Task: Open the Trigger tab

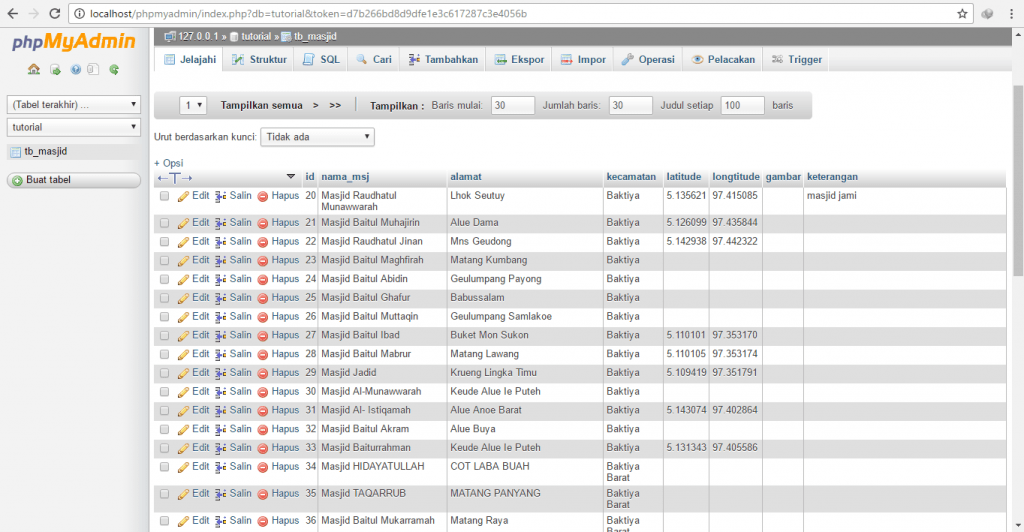Action: [796, 59]
